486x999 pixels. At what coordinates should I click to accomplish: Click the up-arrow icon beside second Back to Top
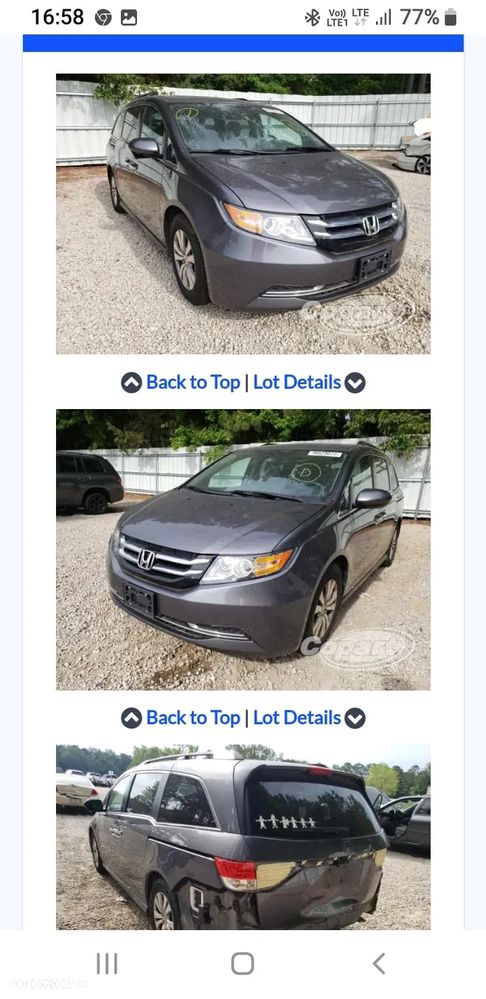click(x=131, y=718)
